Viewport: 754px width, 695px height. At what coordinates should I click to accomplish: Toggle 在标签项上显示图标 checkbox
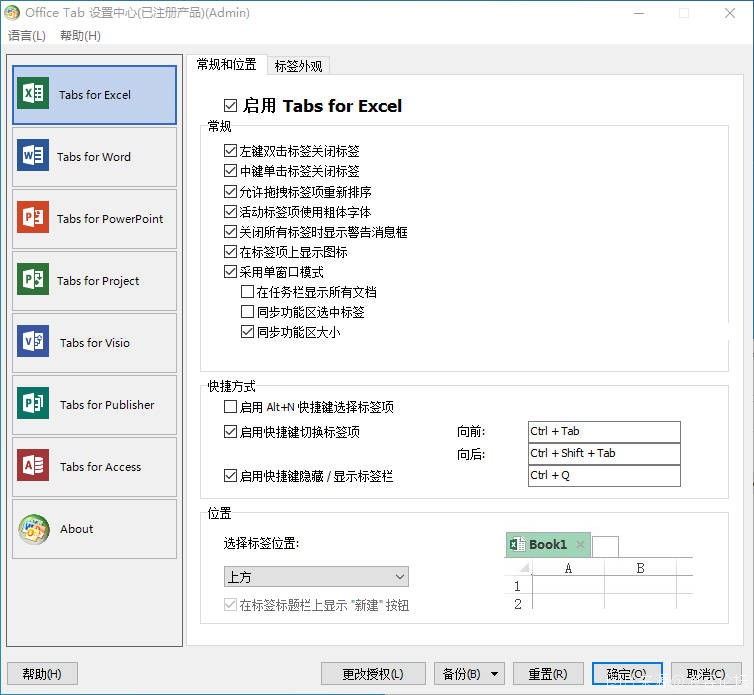click(230, 252)
